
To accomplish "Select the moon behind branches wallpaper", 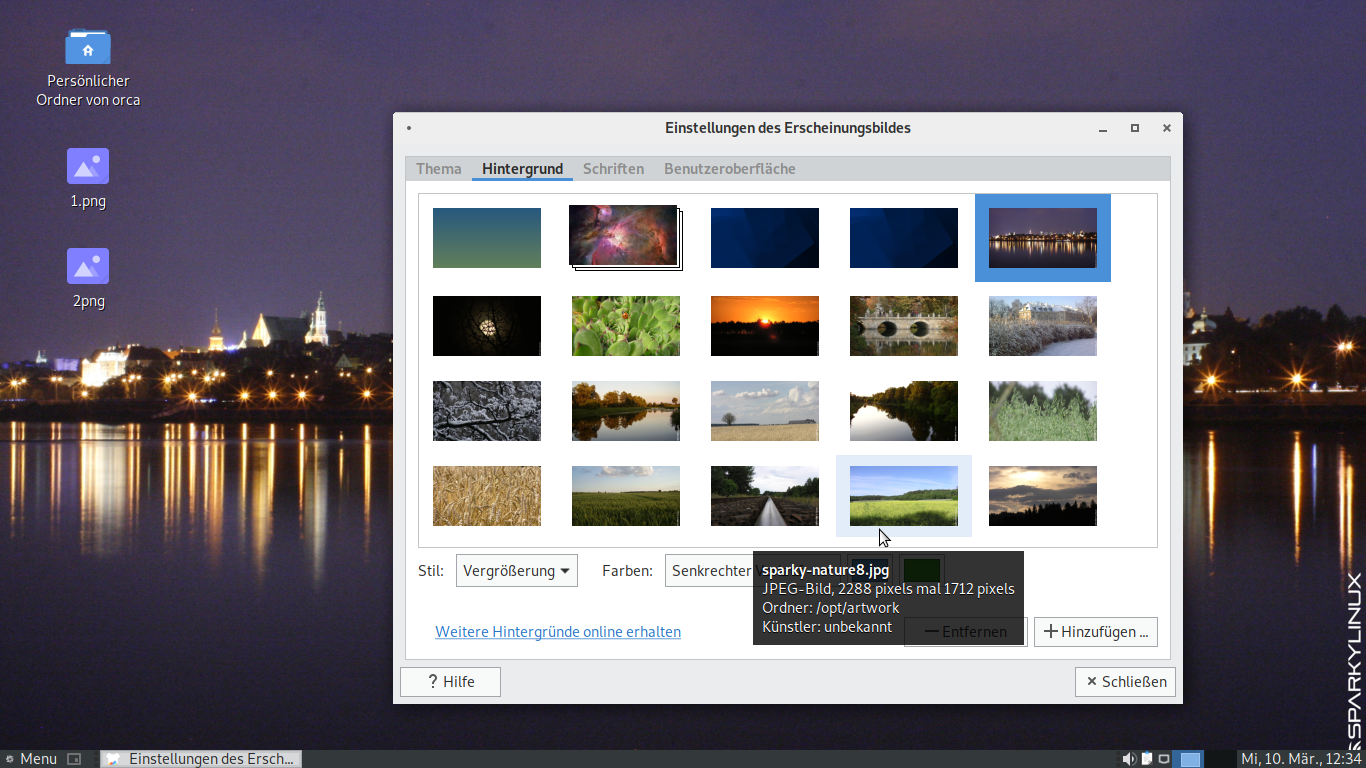I will pos(487,326).
